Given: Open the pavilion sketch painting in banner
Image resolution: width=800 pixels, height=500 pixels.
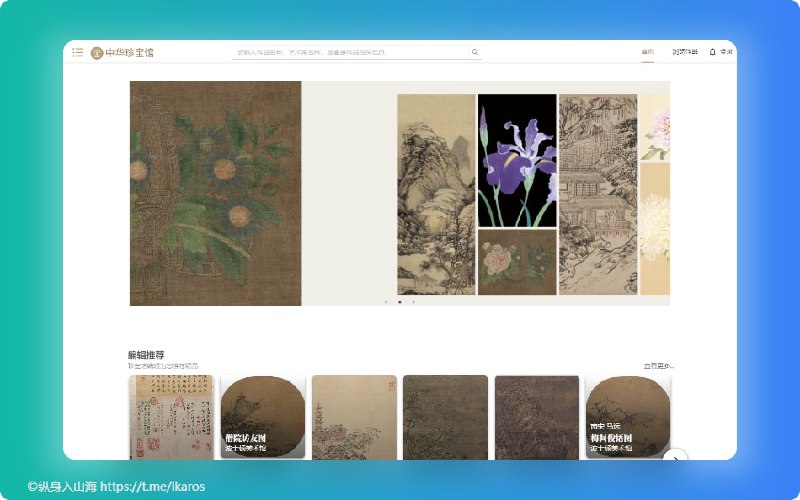Looking at the screenshot, I should pyautogui.click(x=597, y=194).
